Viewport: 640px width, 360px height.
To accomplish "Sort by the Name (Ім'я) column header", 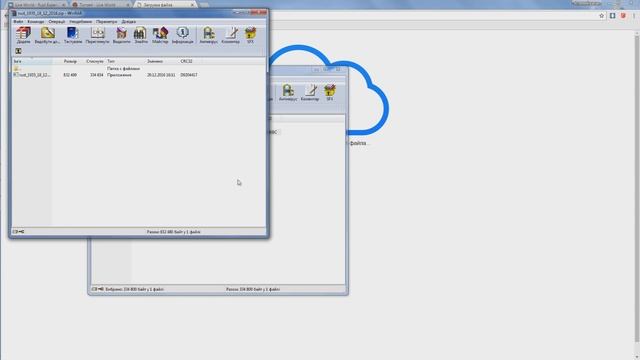I will pyautogui.click(x=32, y=61).
